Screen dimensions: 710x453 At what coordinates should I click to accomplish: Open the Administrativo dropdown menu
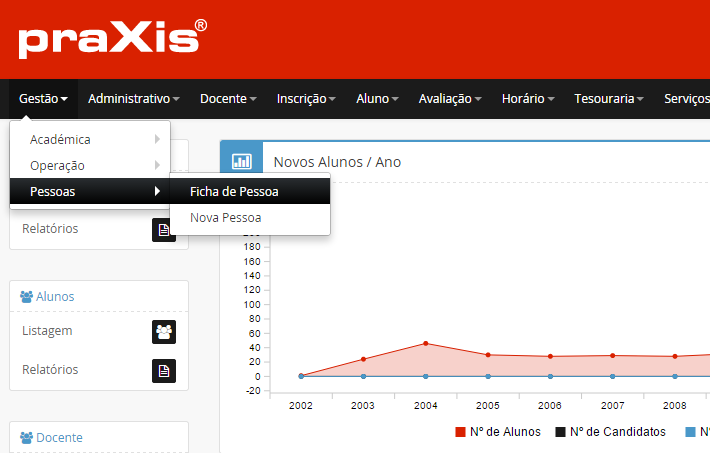pyautogui.click(x=133, y=99)
